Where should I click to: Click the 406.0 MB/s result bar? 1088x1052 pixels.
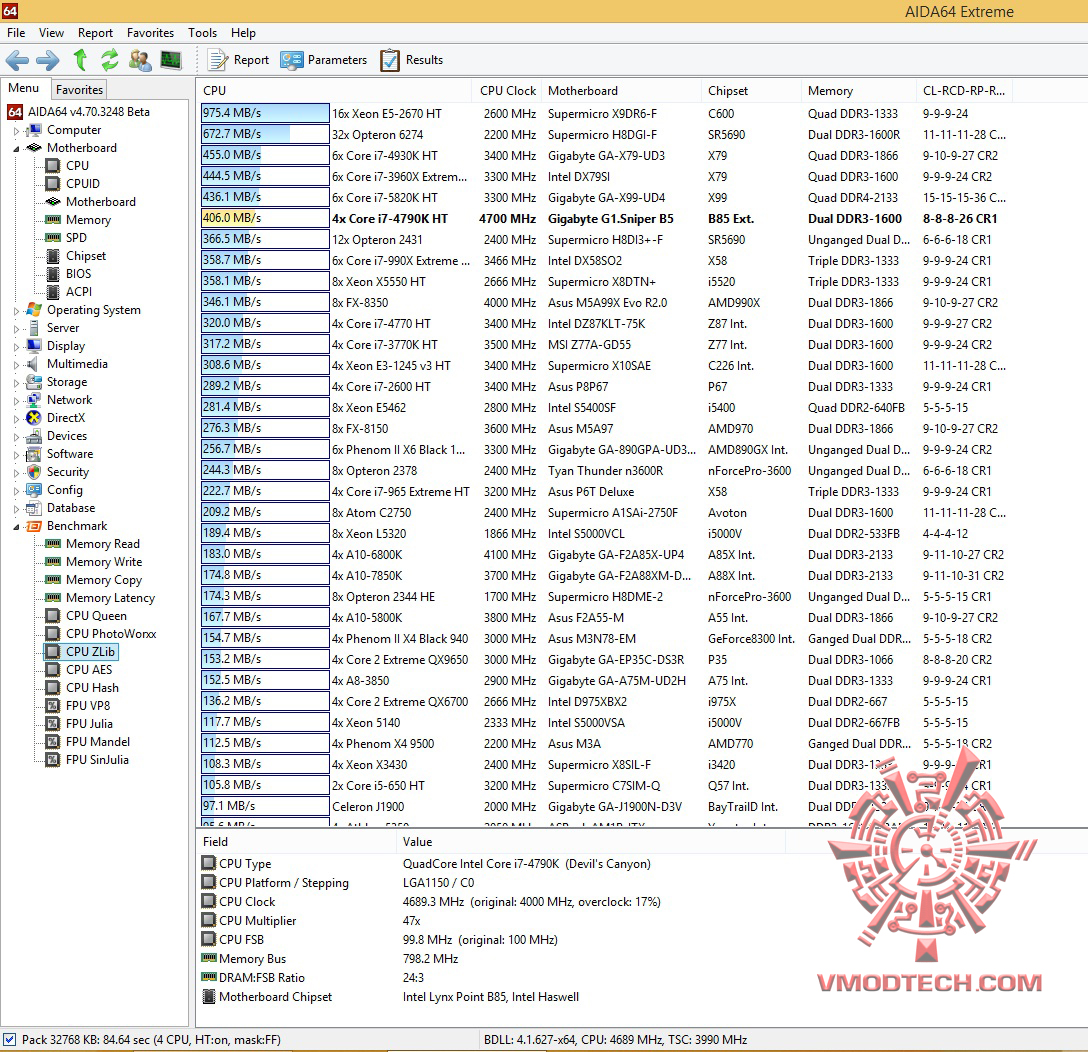[264, 219]
